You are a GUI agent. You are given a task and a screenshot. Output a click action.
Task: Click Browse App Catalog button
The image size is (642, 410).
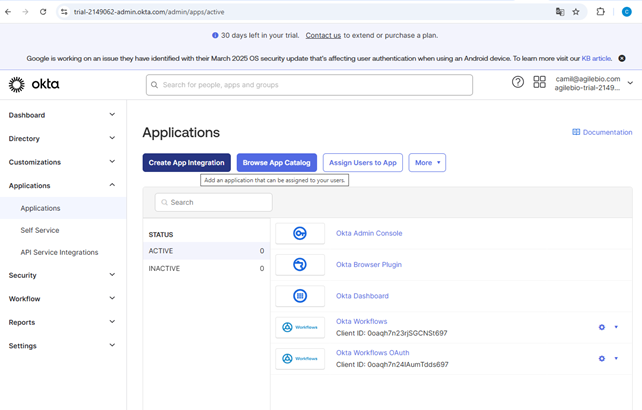(x=277, y=163)
